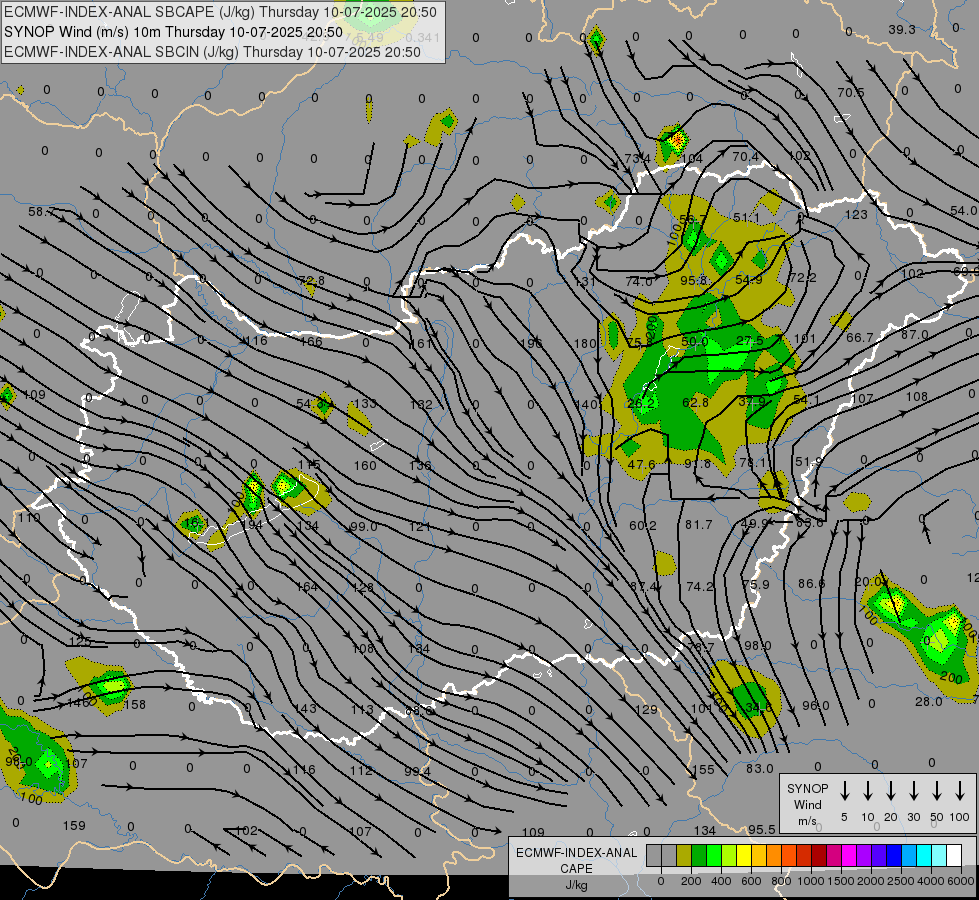The width and height of the screenshot is (979, 900).
Task: Click the map value 95.5
Action: (761, 829)
